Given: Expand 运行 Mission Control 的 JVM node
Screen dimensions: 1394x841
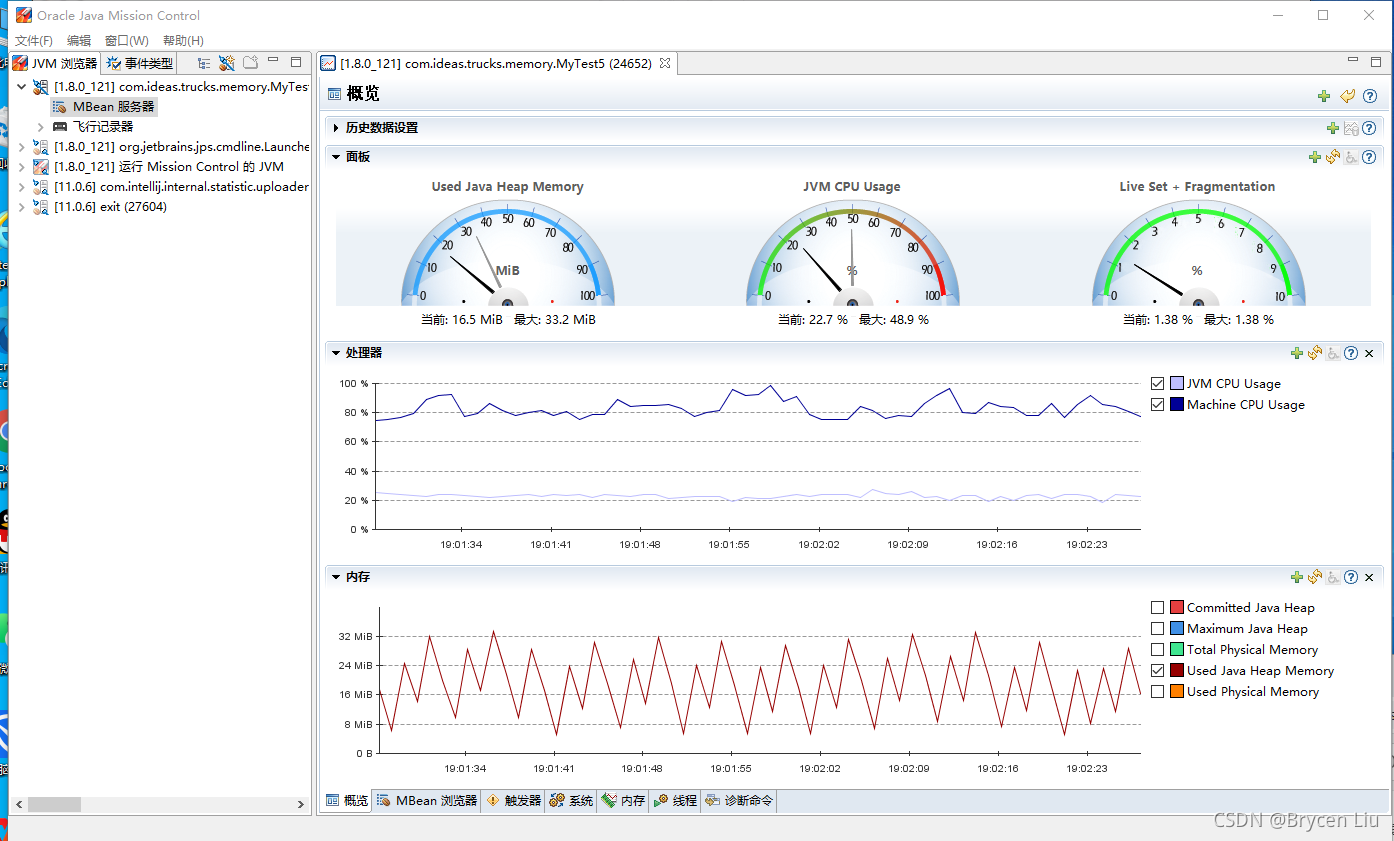Looking at the screenshot, I should pyautogui.click(x=22, y=167).
